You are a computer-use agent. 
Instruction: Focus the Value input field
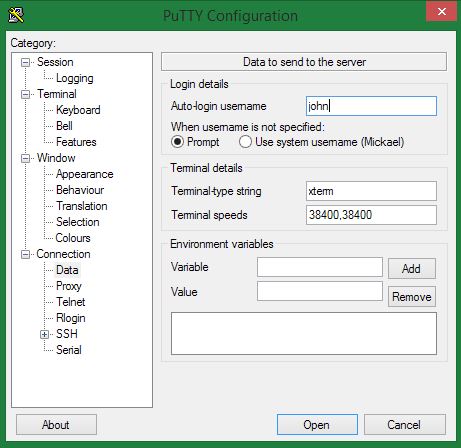[320, 291]
